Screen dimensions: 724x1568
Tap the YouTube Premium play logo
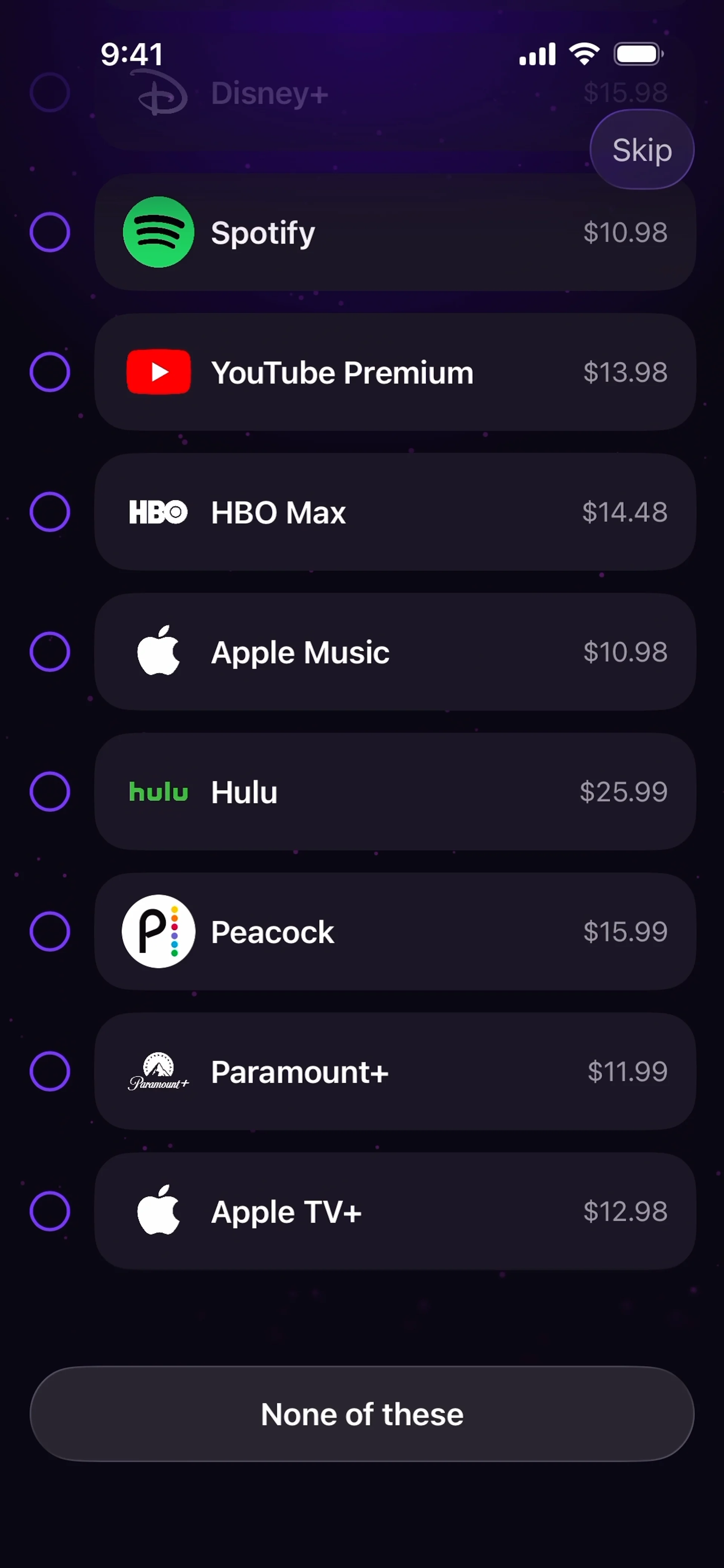(158, 372)
